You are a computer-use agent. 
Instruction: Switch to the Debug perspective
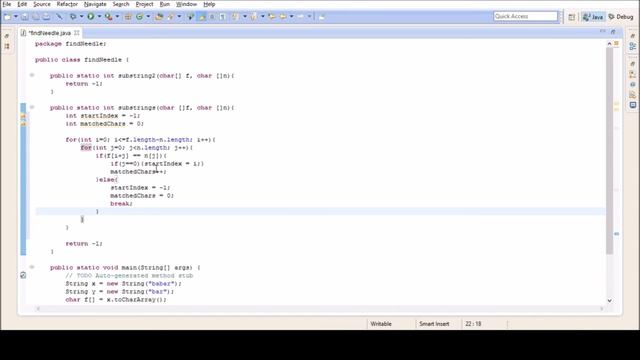click(x=621, y=17)
